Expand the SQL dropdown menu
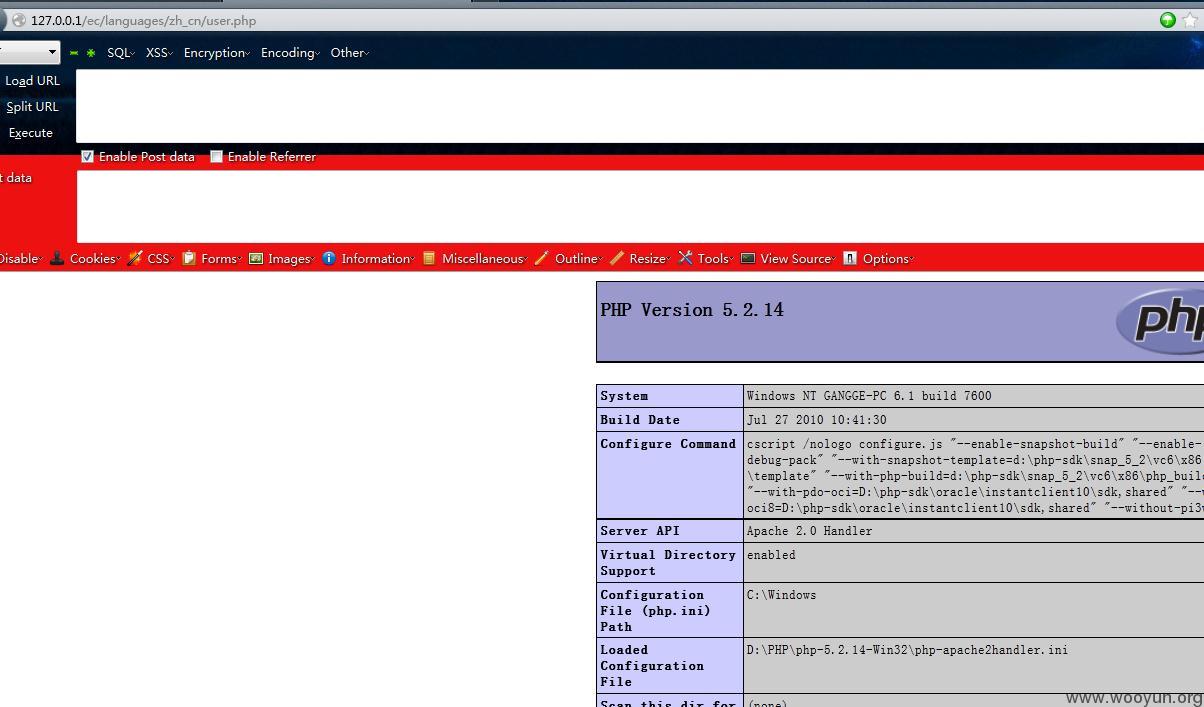Image resolution: width=1204 pixels, height=707 pixels. click(x=121, y=53)
